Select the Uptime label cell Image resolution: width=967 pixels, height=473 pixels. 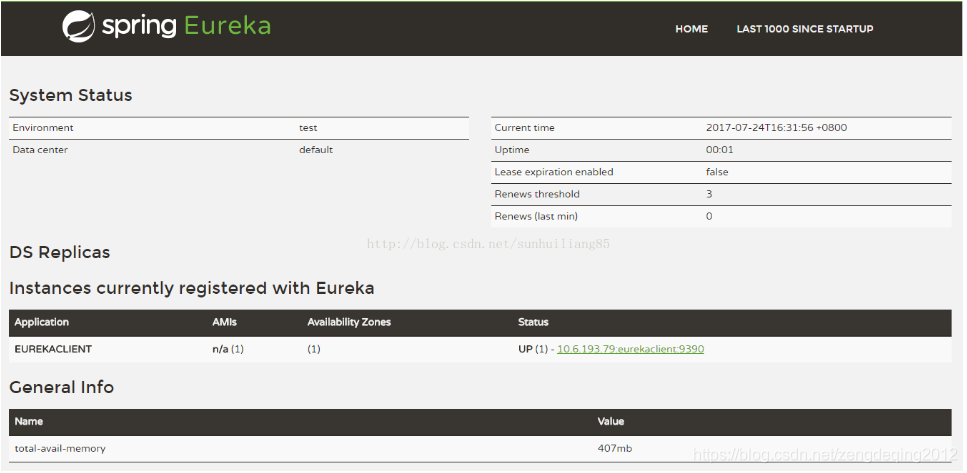[512, 150]
